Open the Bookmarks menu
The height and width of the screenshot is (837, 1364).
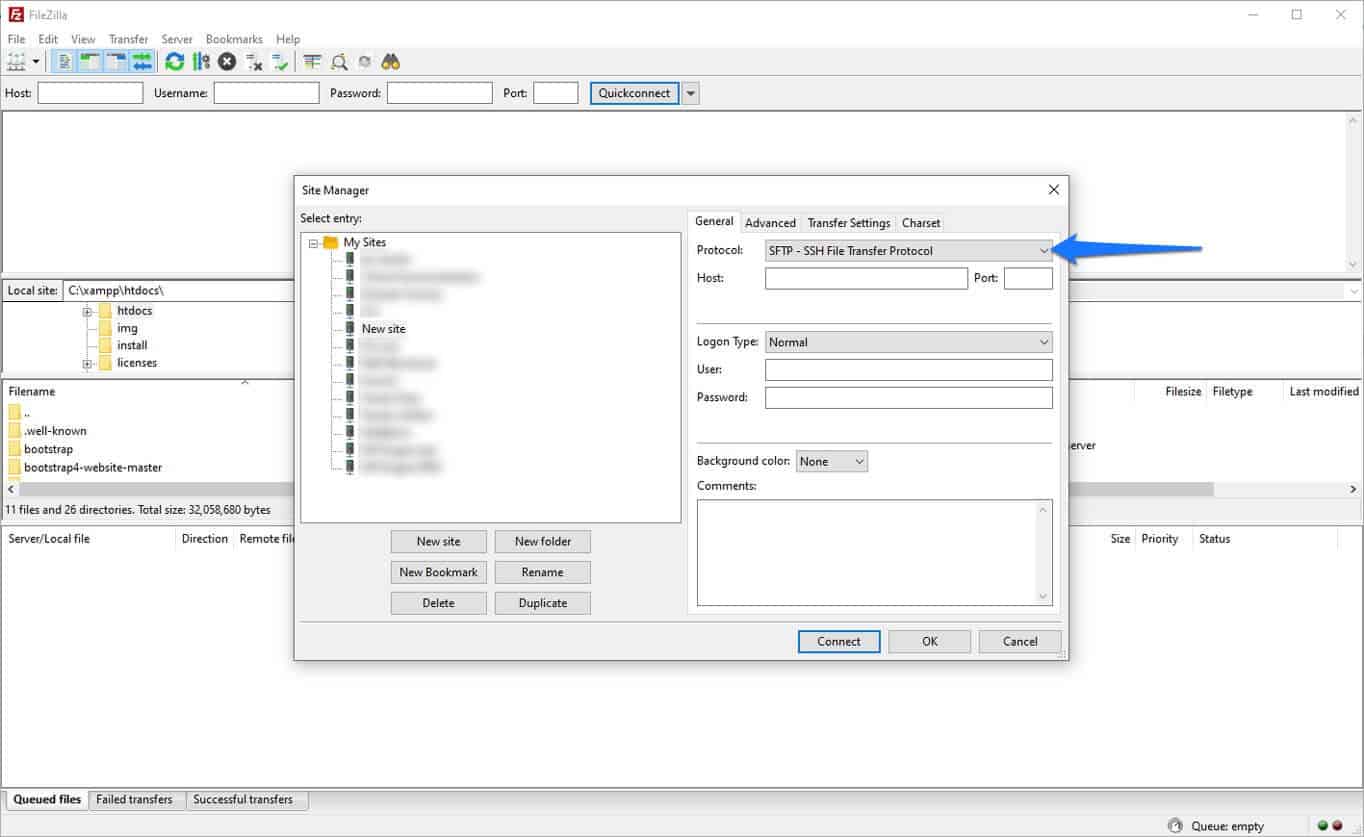(234, 39)
